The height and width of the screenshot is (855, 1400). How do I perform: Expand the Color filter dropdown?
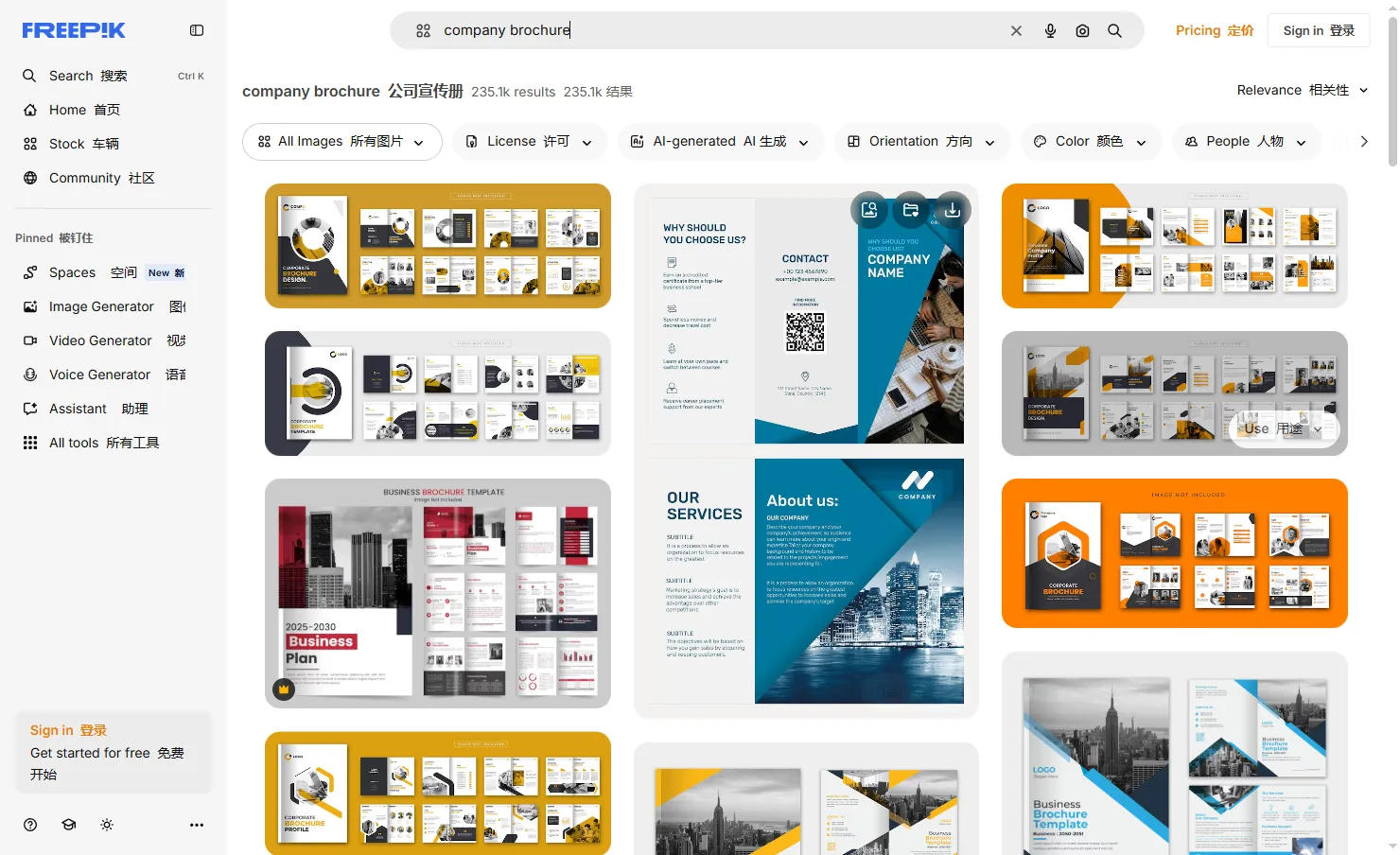[1089, 142]
